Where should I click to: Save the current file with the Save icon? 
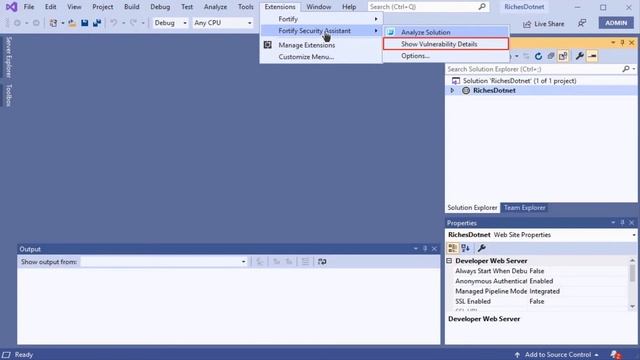tap(84, 23)
